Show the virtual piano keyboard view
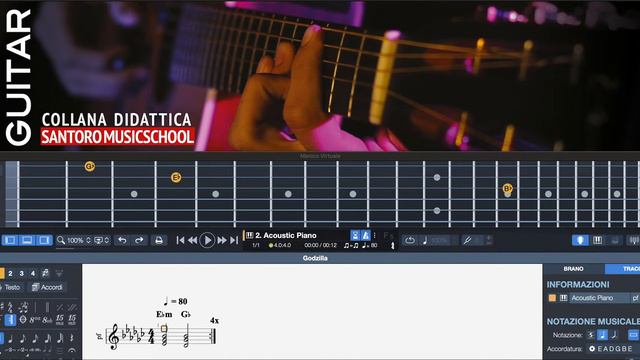 [x=598, y=240]
